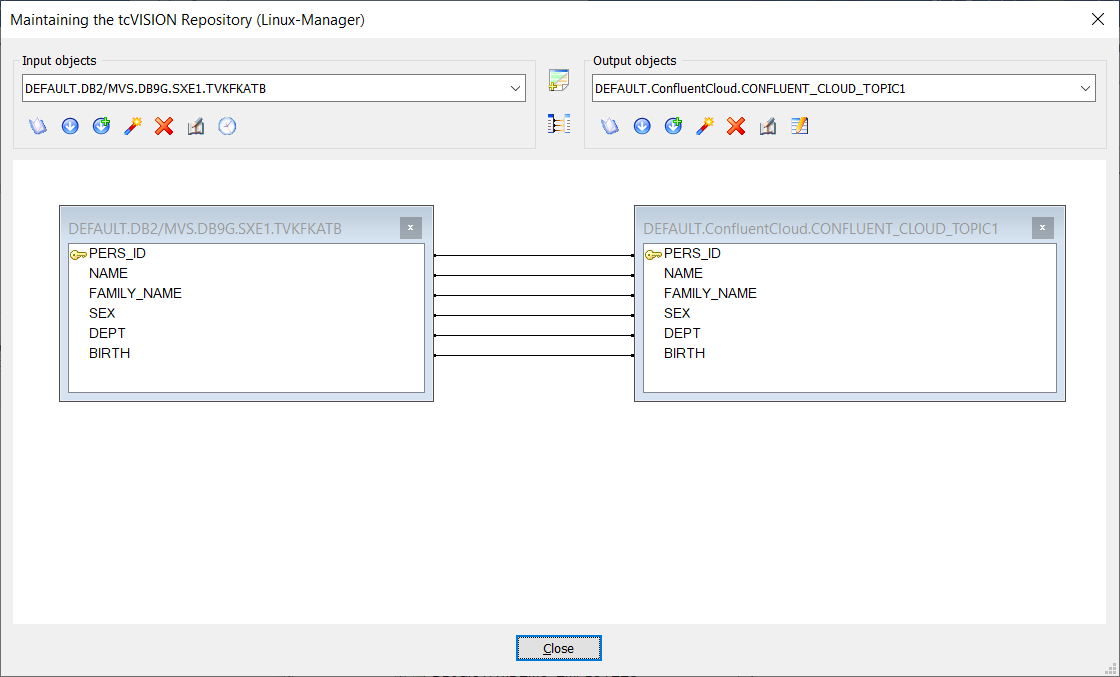
Task: Select BIRTH in the input TVKFKATB box
Action: coord(109,353)
